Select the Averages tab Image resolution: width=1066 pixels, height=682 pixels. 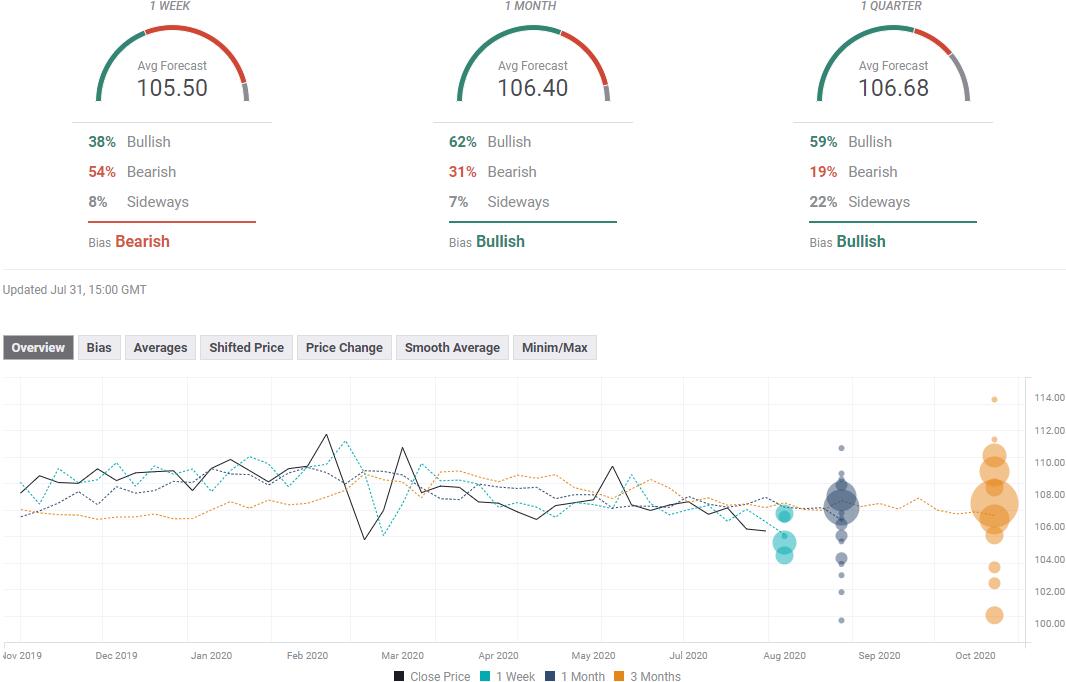coord(160,347)
